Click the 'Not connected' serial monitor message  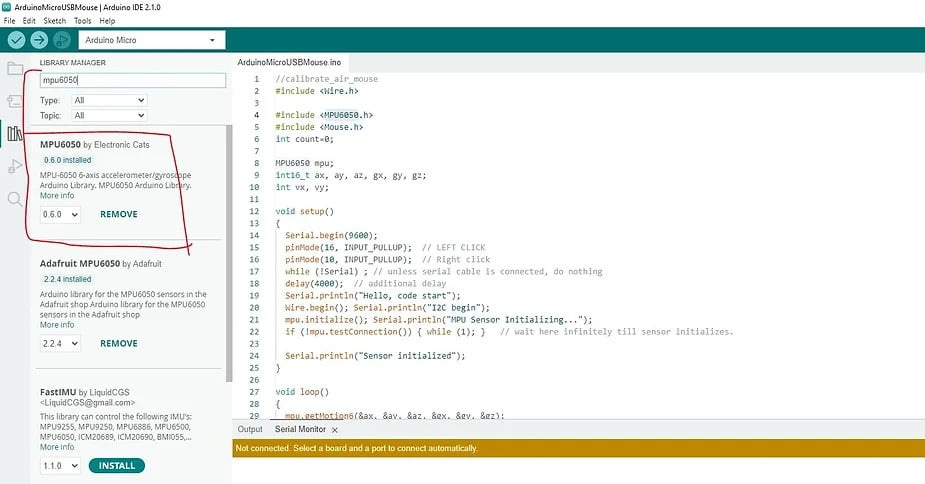(x=356, y=448)
